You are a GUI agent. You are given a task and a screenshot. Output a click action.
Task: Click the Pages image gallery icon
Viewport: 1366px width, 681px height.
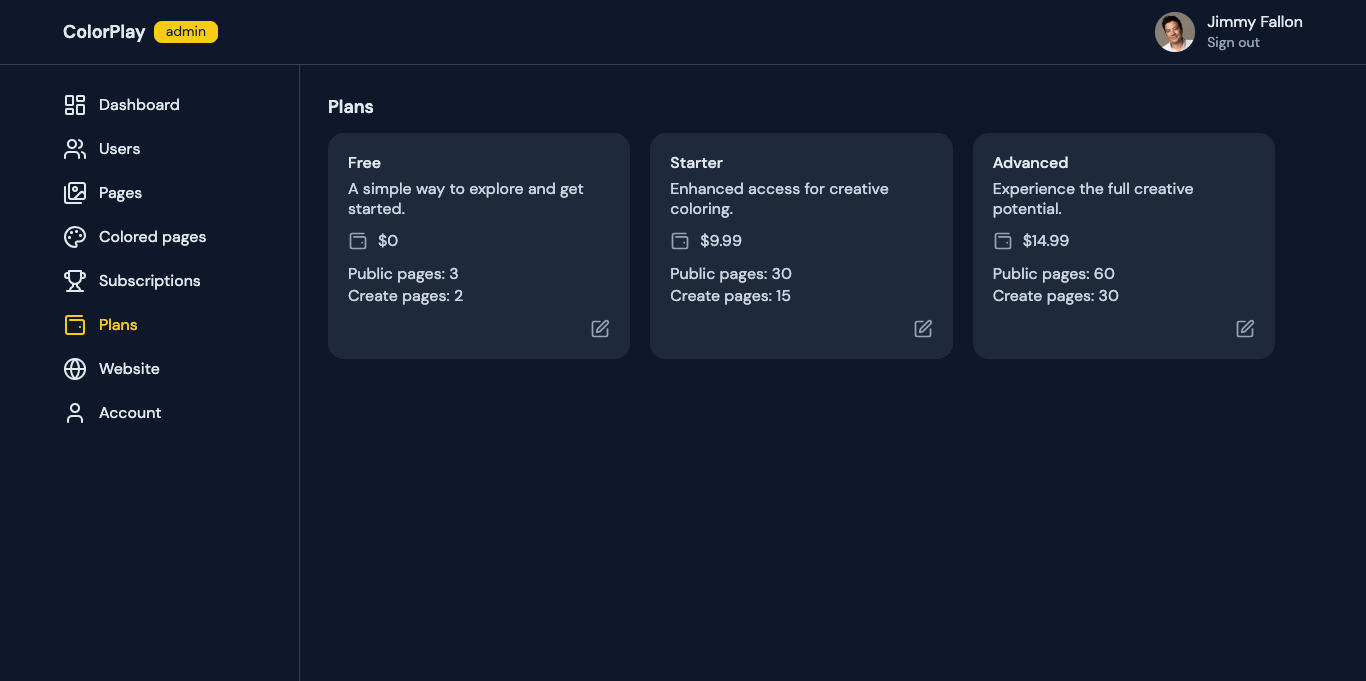click(x=75, y=193)
